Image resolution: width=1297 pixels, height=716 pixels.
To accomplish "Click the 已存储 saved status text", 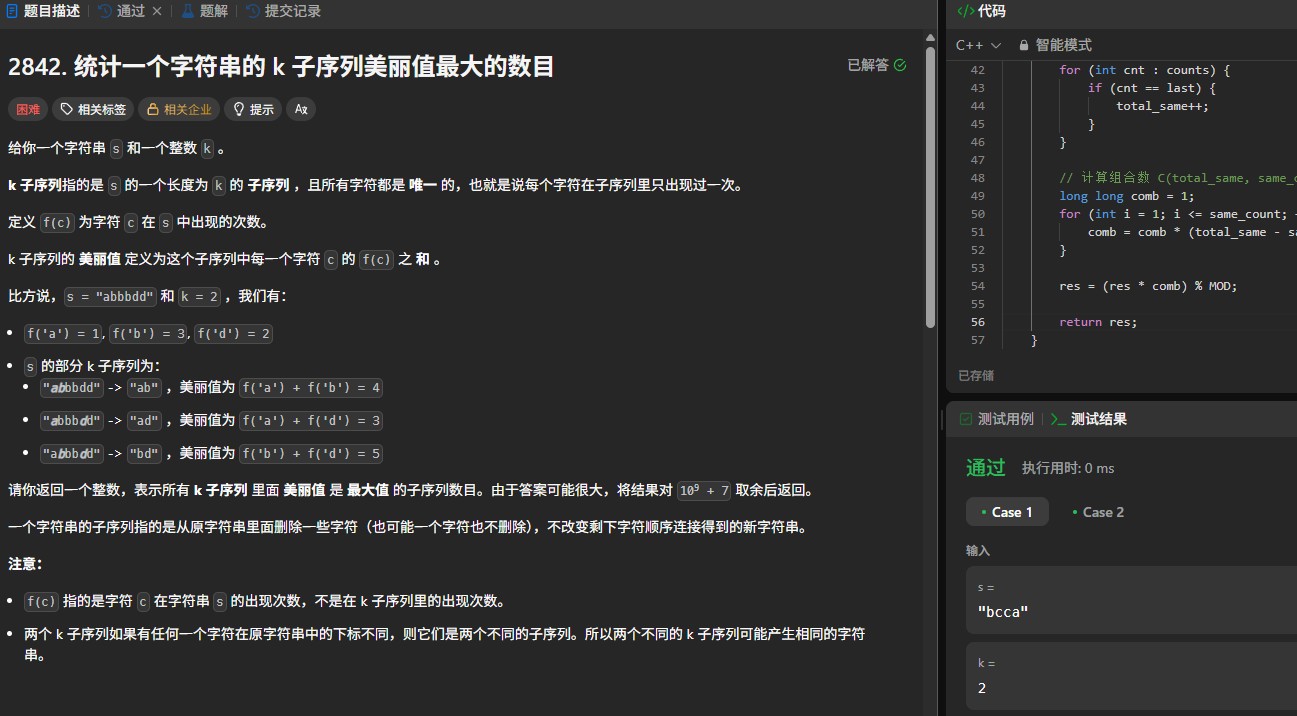I will [976, 375].
